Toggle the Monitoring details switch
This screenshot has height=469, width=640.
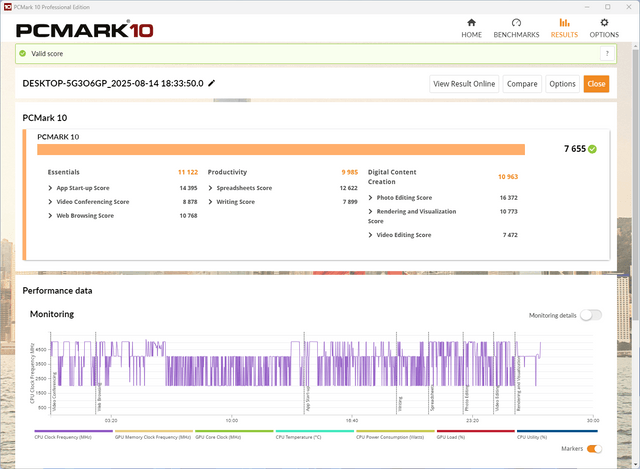591,315
